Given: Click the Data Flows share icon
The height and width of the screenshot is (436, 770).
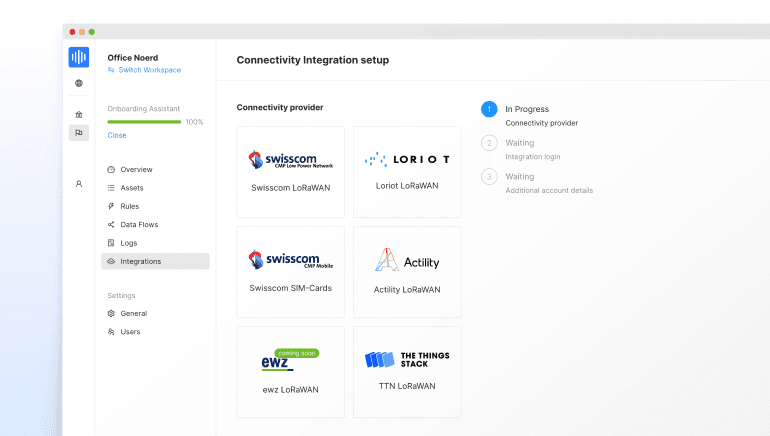Looking at the screenshot, I should click(x=111, y=224).
